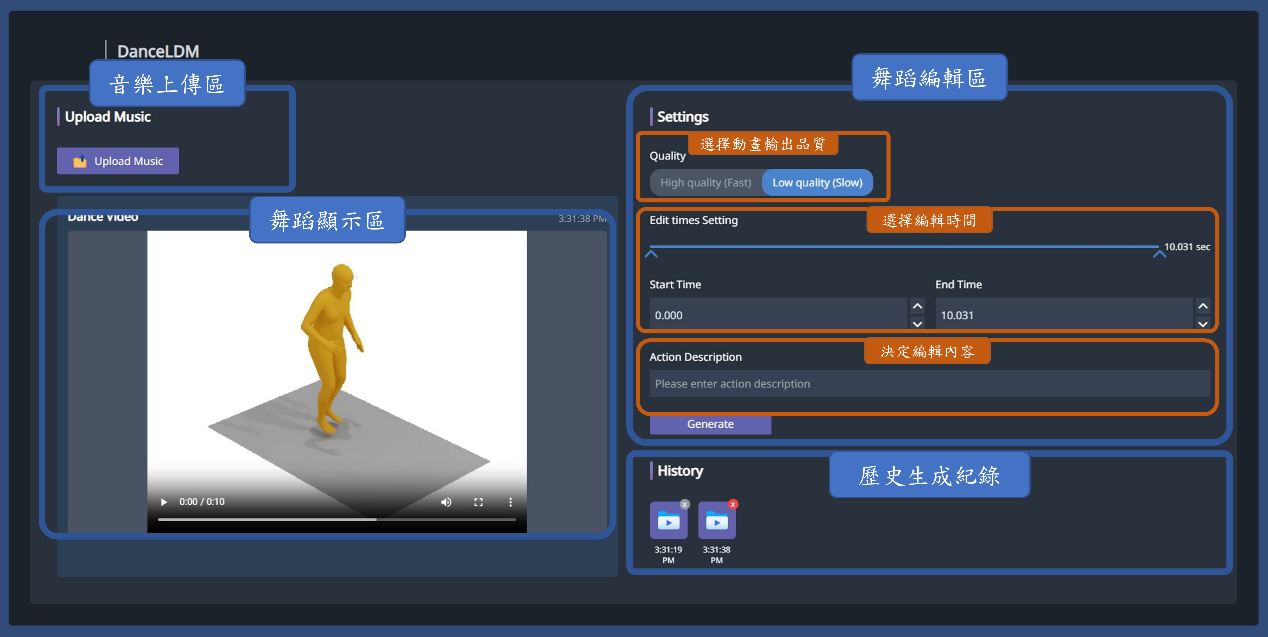Select High quality (Fast) option
This screenshot has width=1268, height=637.
pyautogui.click(x=706, y=183)
